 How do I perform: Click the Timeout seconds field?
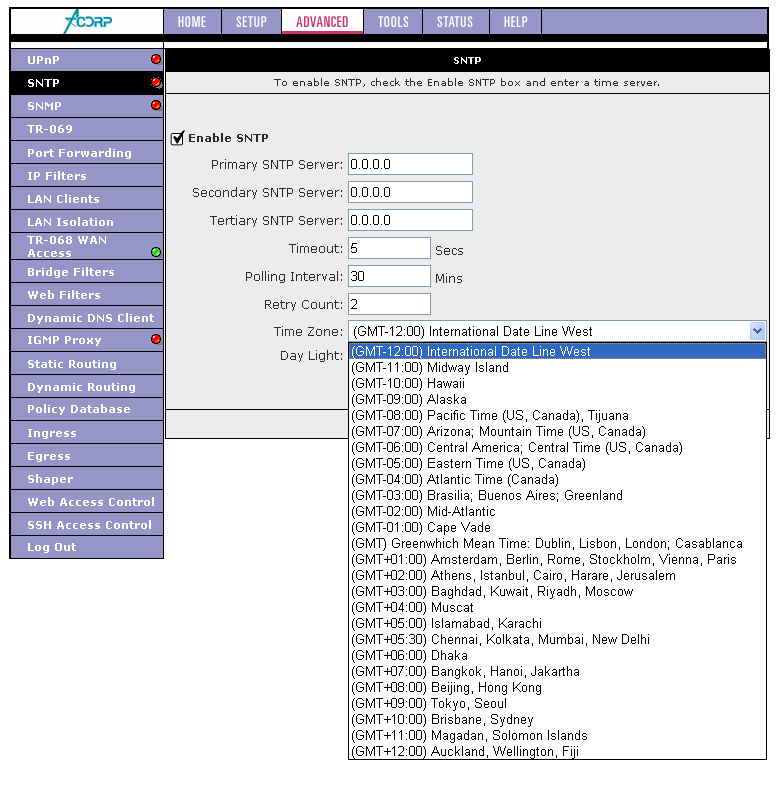[389, 248]
